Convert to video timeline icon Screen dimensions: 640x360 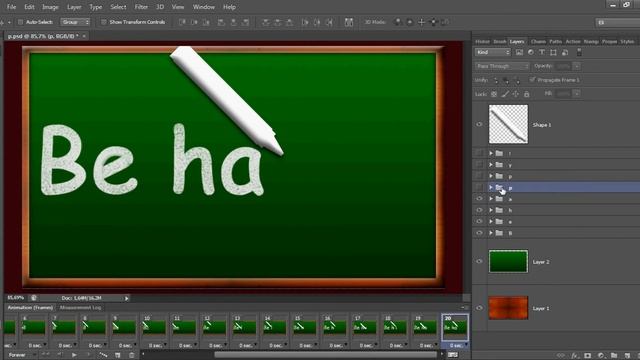click(453, 355)
